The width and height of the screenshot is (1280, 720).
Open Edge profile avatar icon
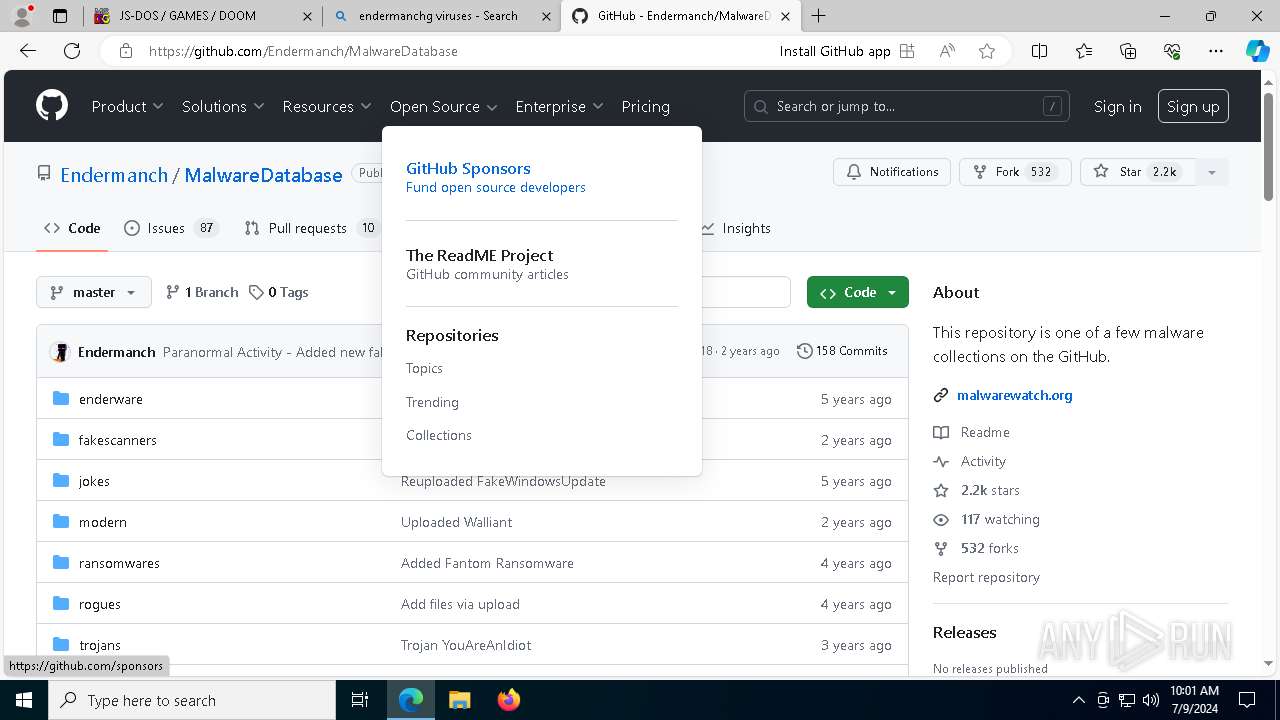(22, 16)
